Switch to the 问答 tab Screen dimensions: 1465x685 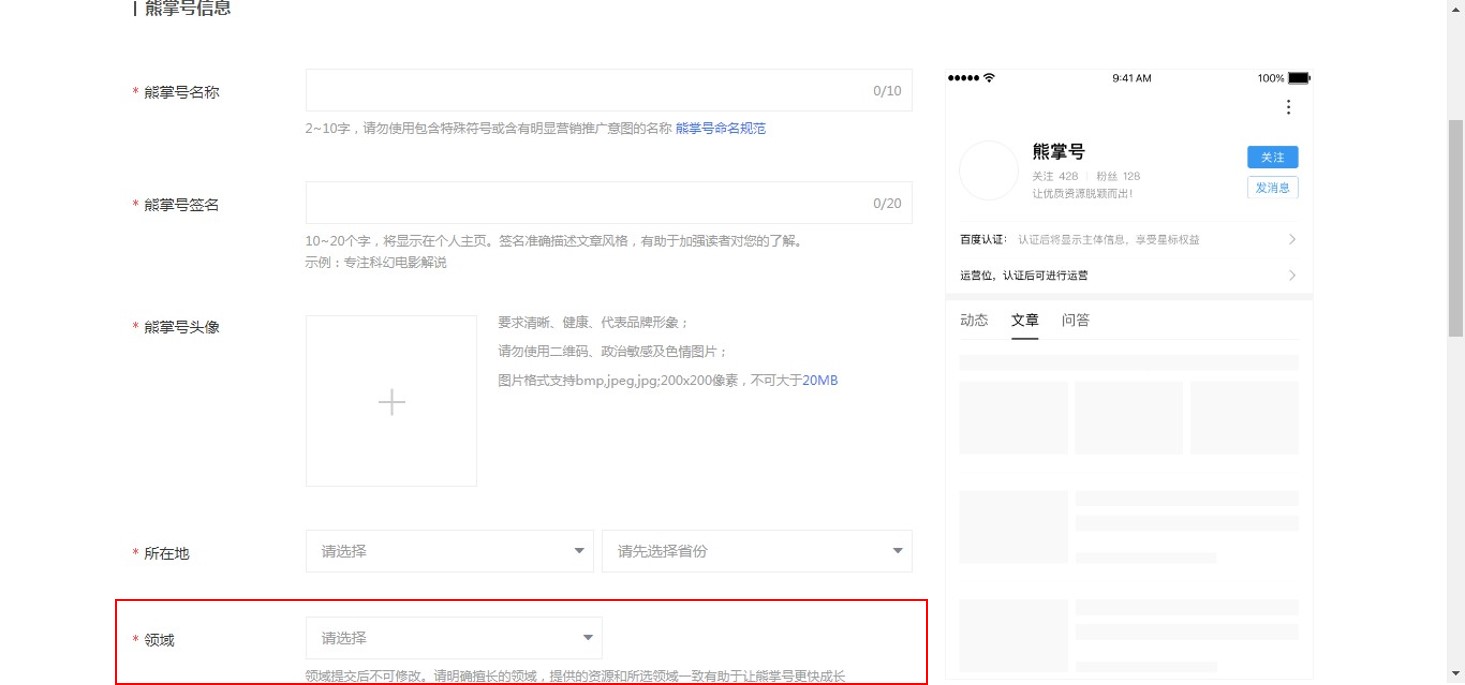click(x=1076, y=320)
